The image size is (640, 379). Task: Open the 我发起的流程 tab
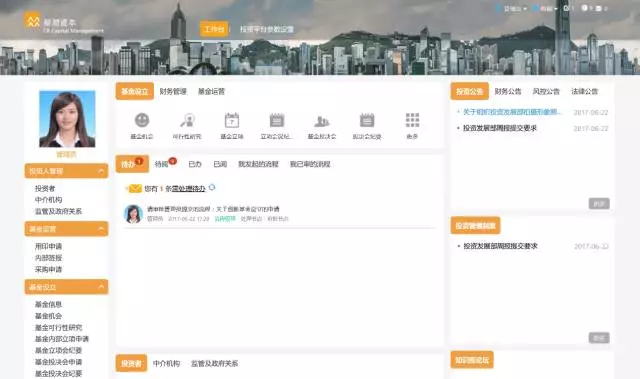[258, 164]
